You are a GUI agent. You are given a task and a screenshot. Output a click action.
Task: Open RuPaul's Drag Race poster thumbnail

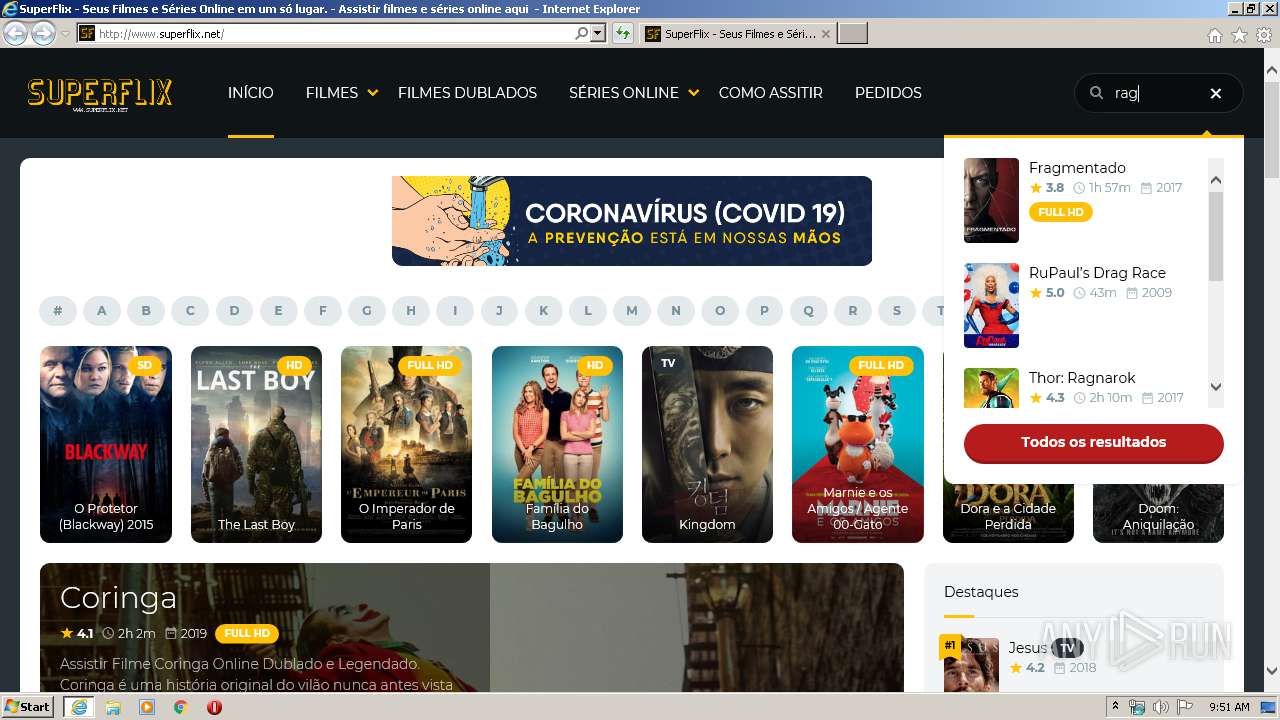(991, 305)
